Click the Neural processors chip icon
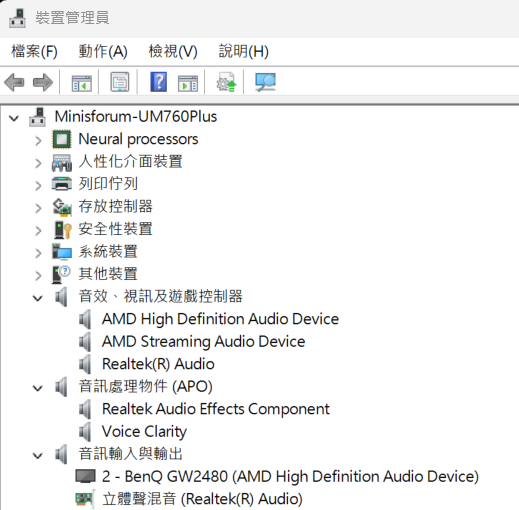The height and width of the screenshot is (510, 519). pos(62,139)
